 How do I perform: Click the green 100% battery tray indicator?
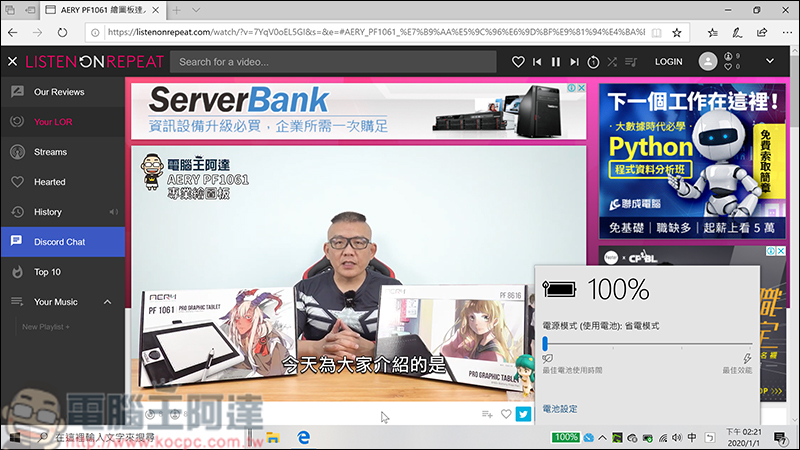(x=565, y=437)
